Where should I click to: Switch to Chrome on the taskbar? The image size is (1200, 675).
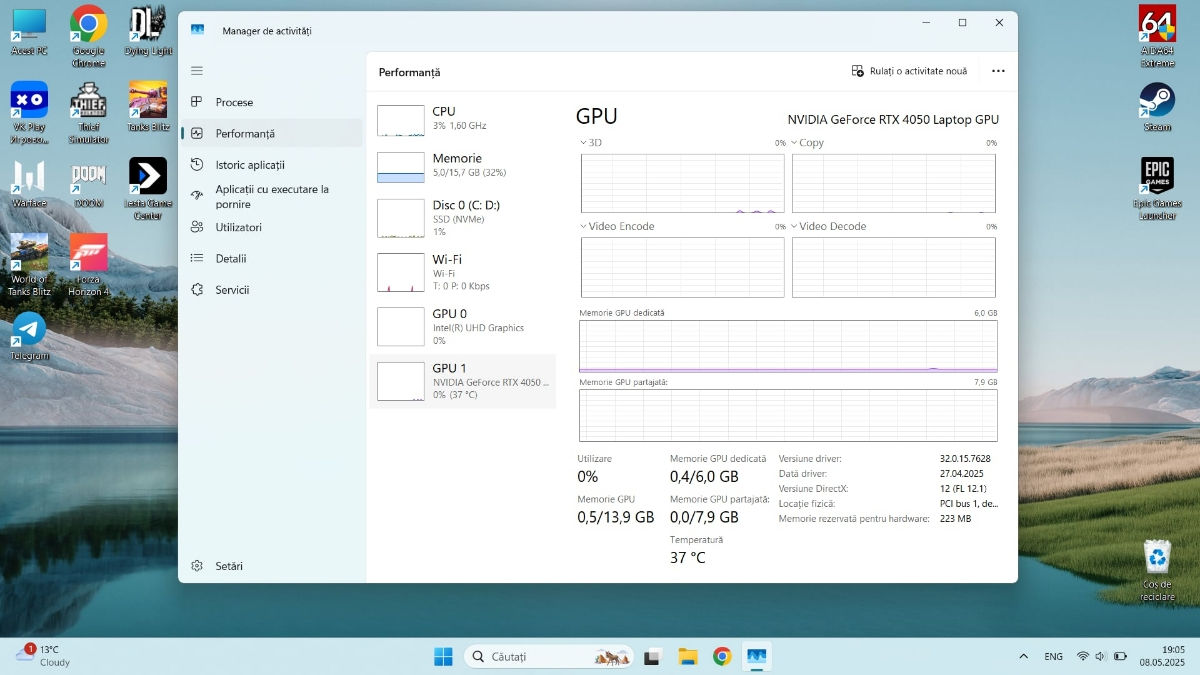coord(722,656)
